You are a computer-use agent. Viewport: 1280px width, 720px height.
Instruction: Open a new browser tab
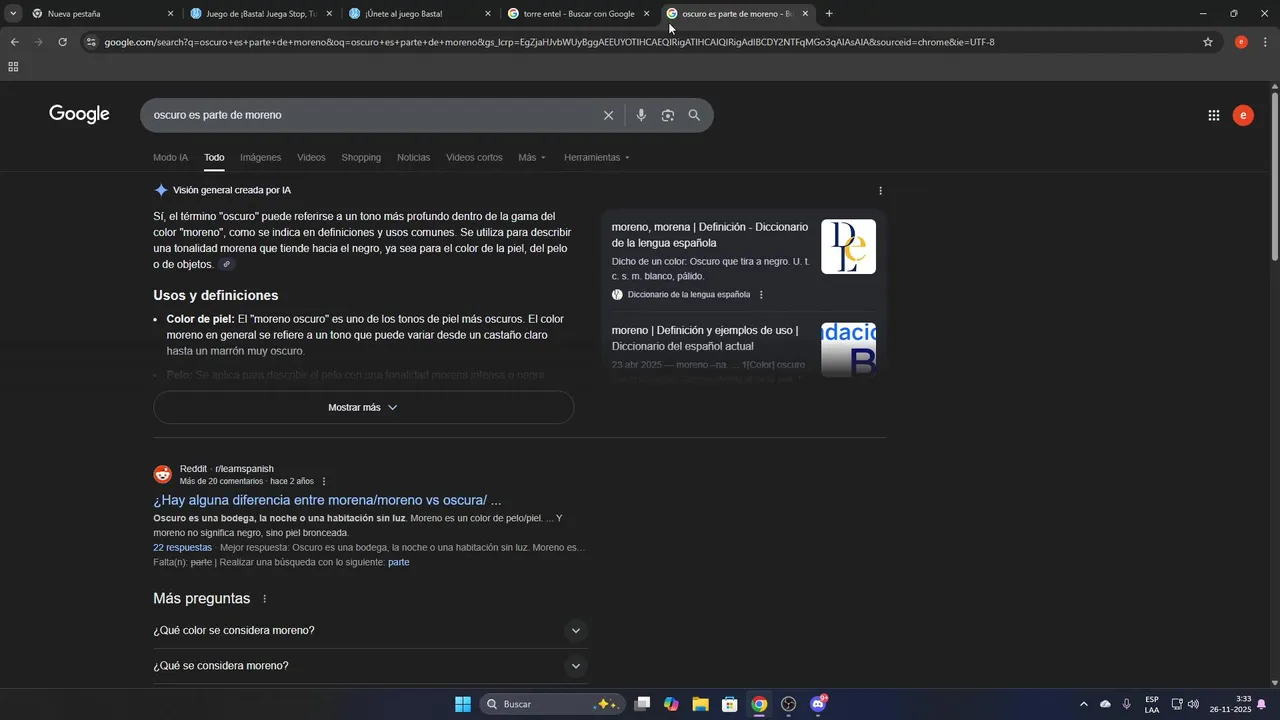(829, 14)
